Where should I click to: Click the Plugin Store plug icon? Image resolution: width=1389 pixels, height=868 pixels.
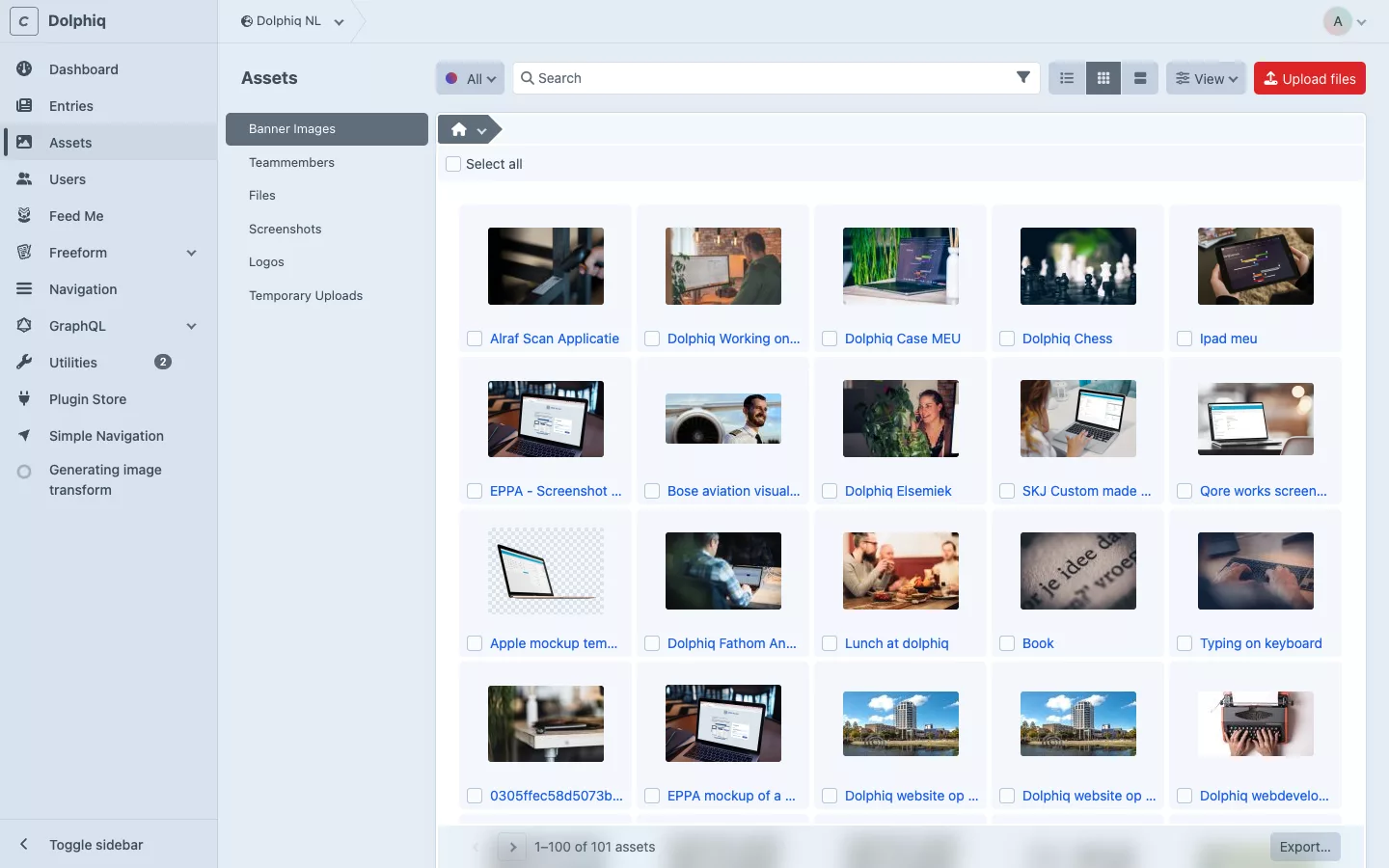(x=25, y=399)
